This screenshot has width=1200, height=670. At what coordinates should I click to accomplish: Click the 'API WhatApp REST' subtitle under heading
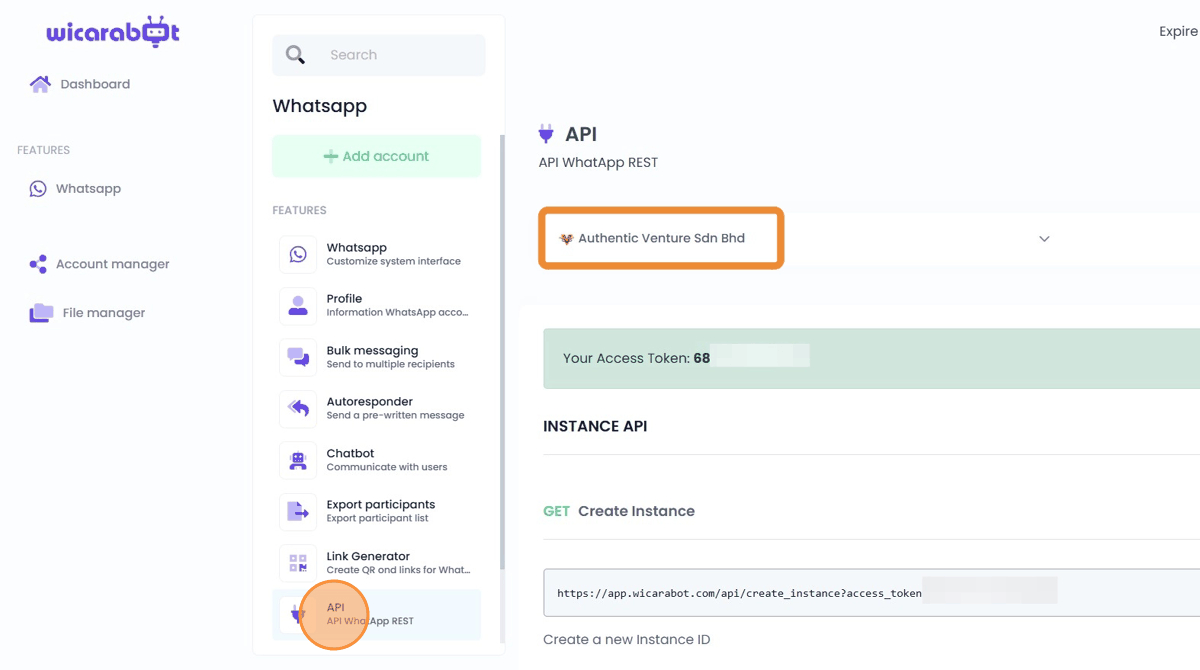tap(598, 162)
